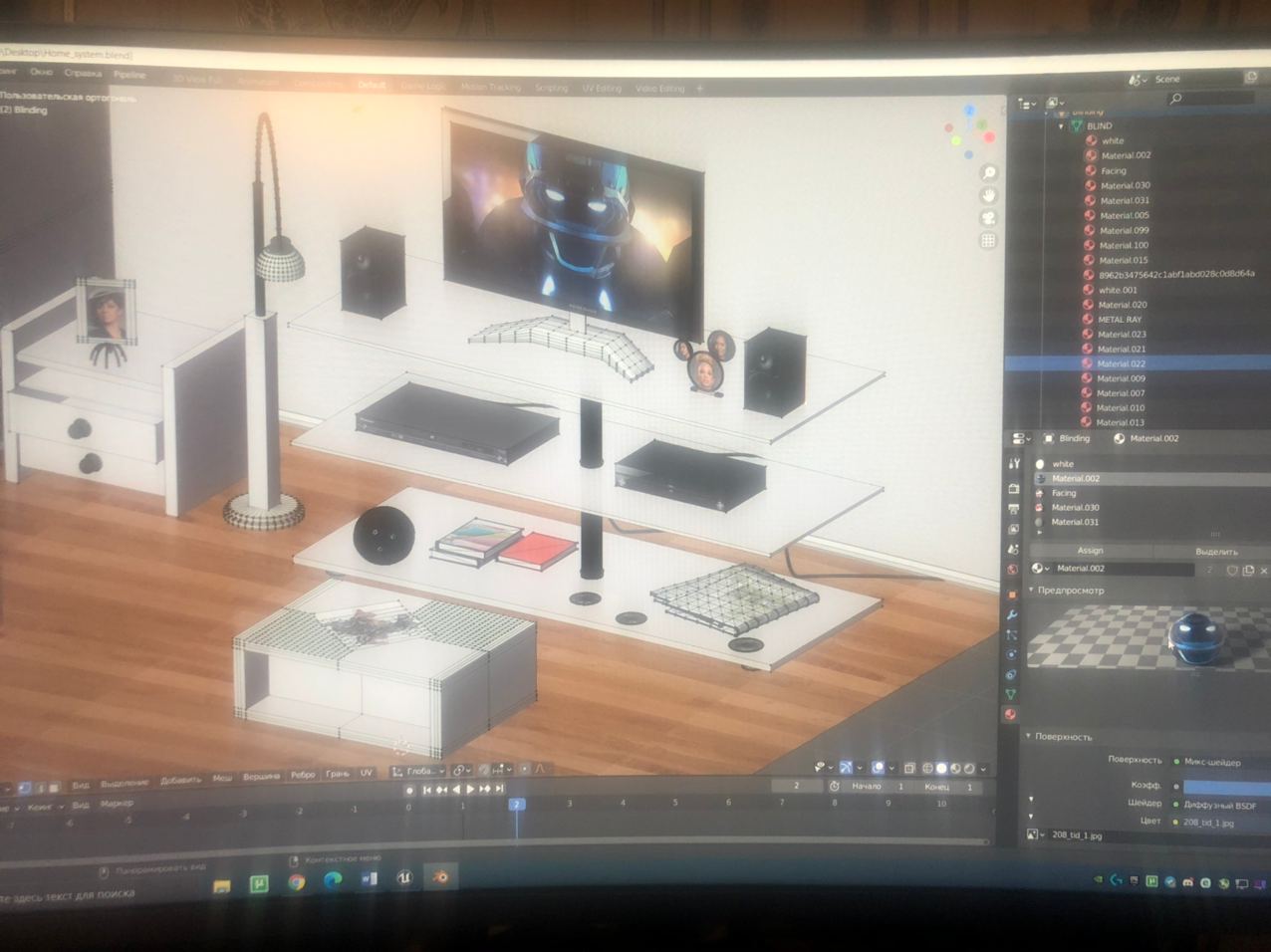1271x952 pixels.
Task: Open Microsoft Edge from the taskbar
Action: tap(333, 881)
